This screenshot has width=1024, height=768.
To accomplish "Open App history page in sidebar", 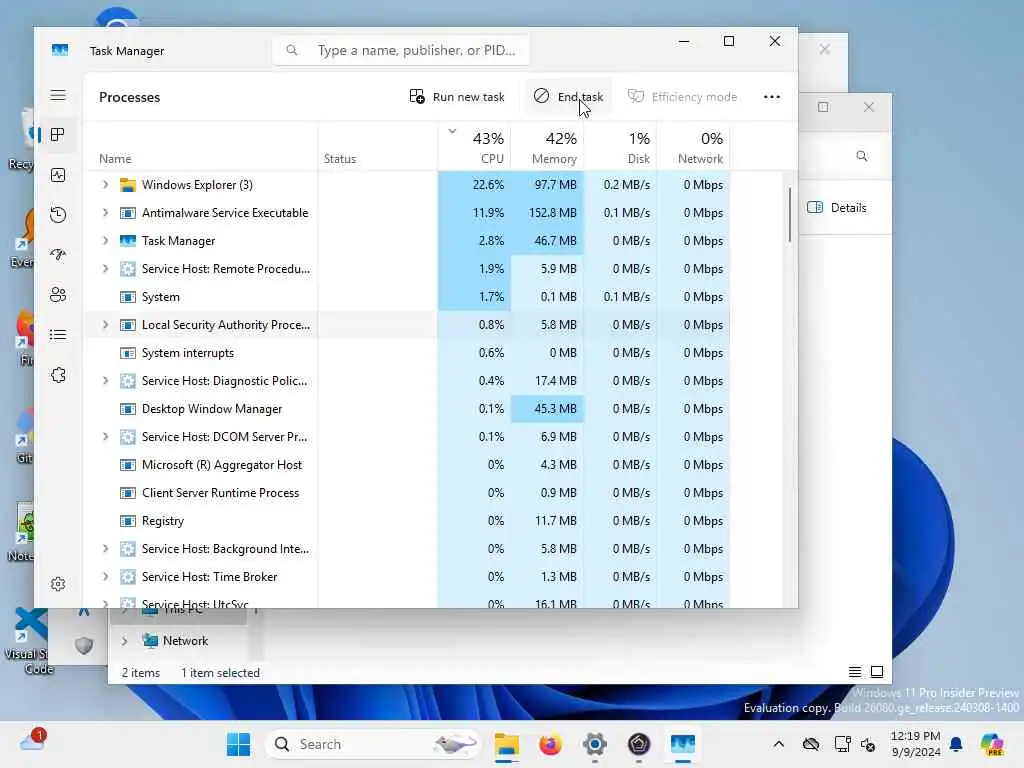I will tap(58, 215).
